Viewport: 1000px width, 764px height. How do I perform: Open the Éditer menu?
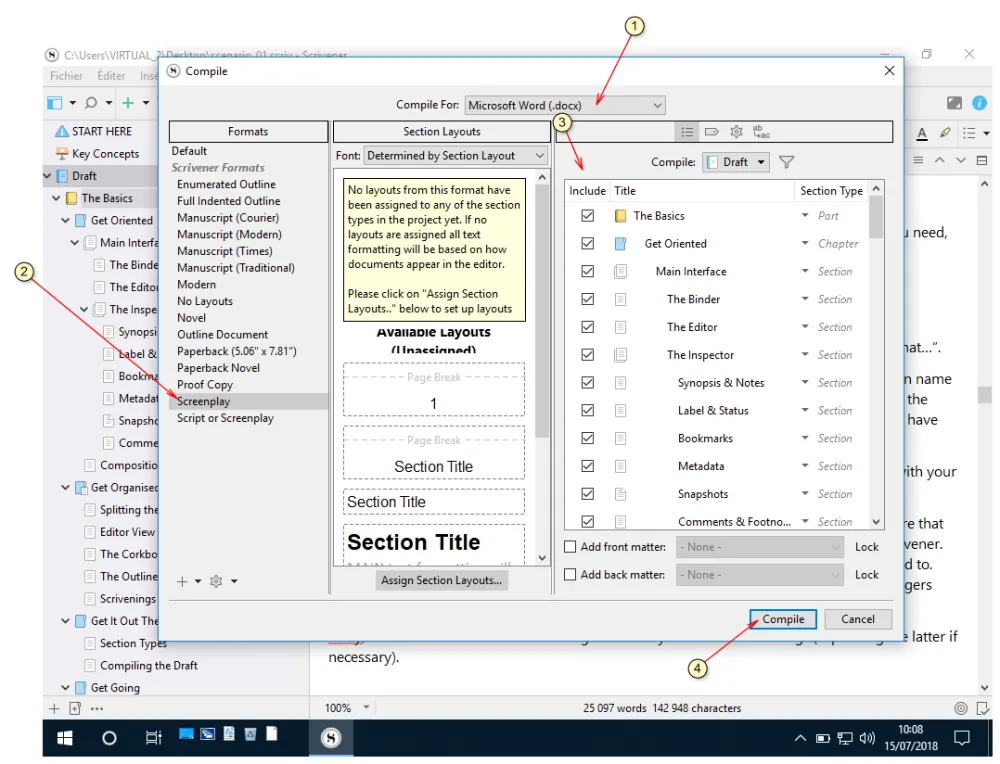coord(111,76)
